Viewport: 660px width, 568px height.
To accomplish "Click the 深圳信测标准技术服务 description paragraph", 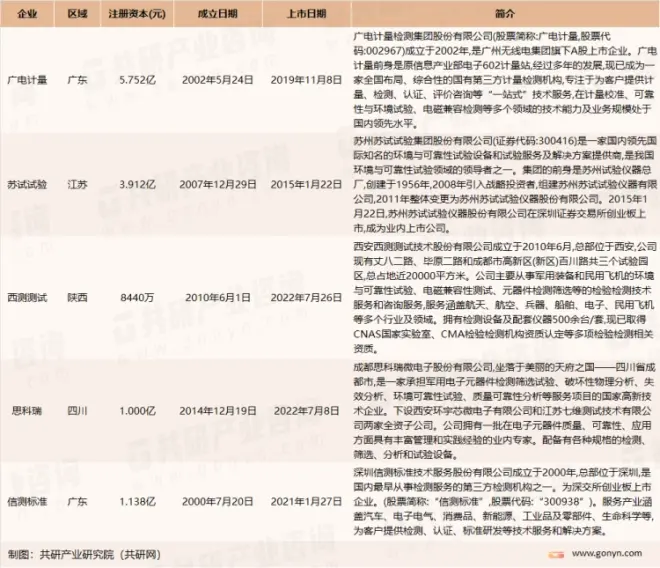I will [x=505, y=501].
